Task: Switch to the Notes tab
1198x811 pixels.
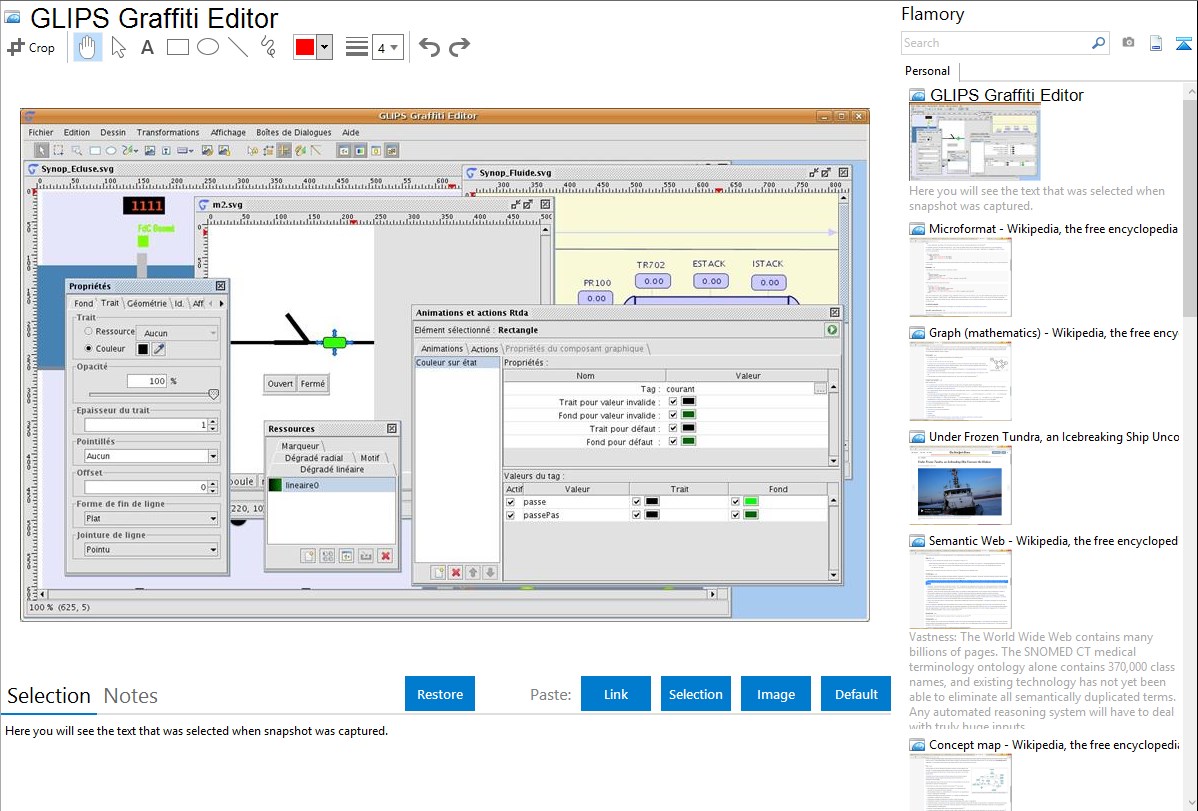Action: click(x=131, y=696)
